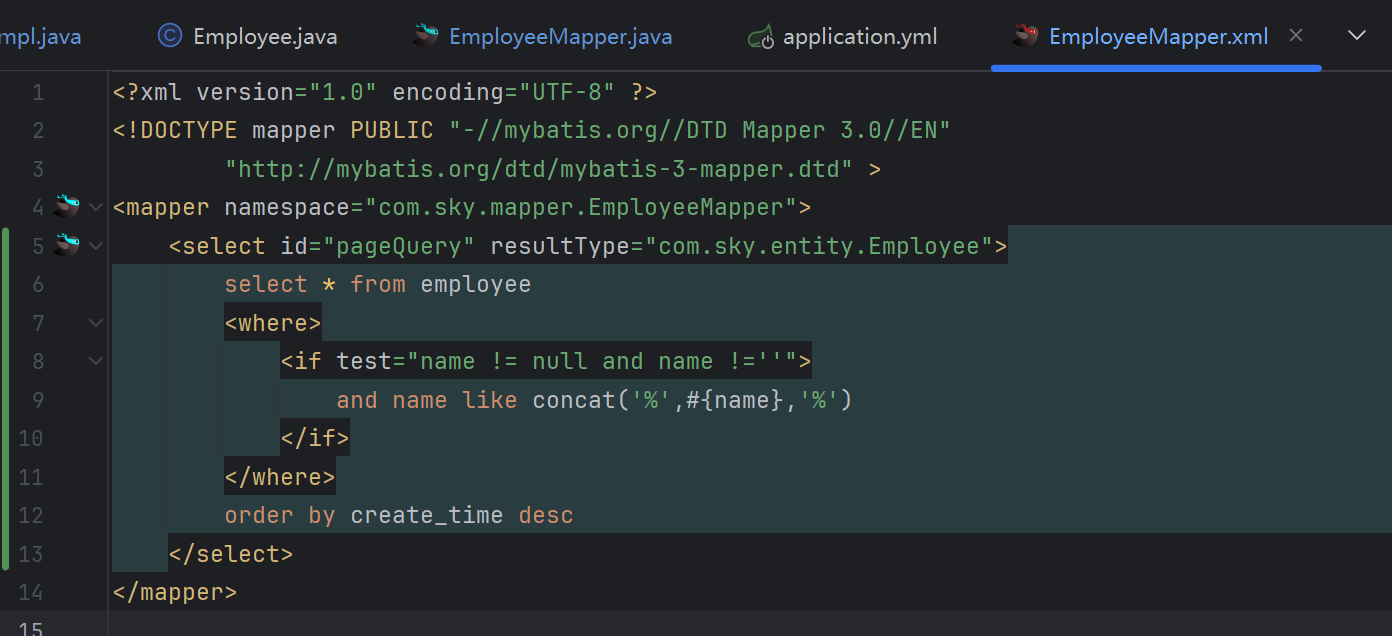The image size is (1392, 636).
Task: Place the cursor on the create_time text
Action: click(x=426, y=516)
